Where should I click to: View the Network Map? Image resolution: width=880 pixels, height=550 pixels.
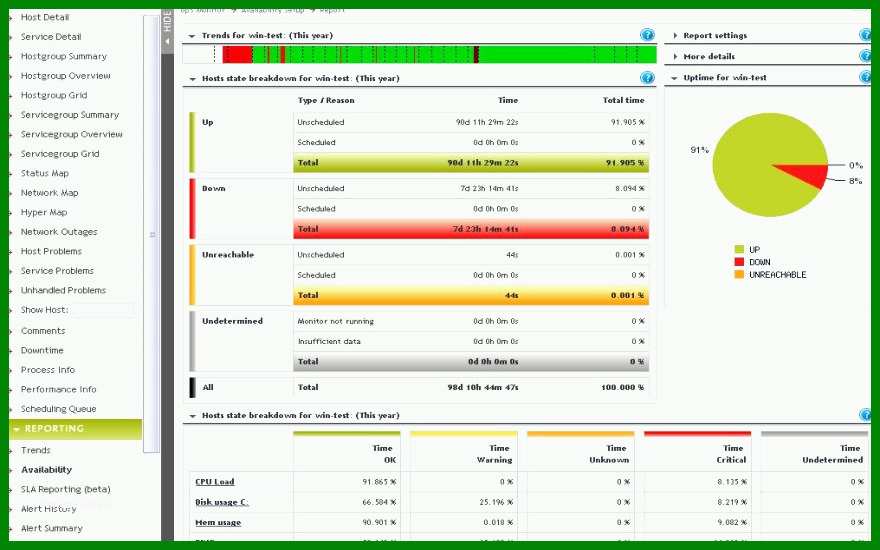49,193
